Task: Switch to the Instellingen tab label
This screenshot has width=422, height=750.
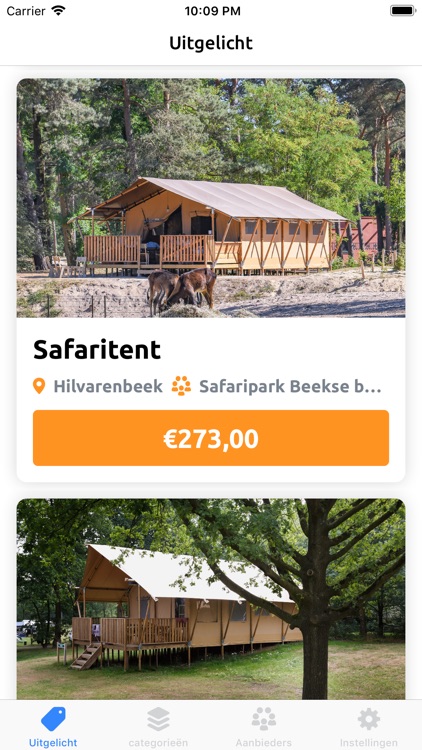Action: tap(369, 743)
